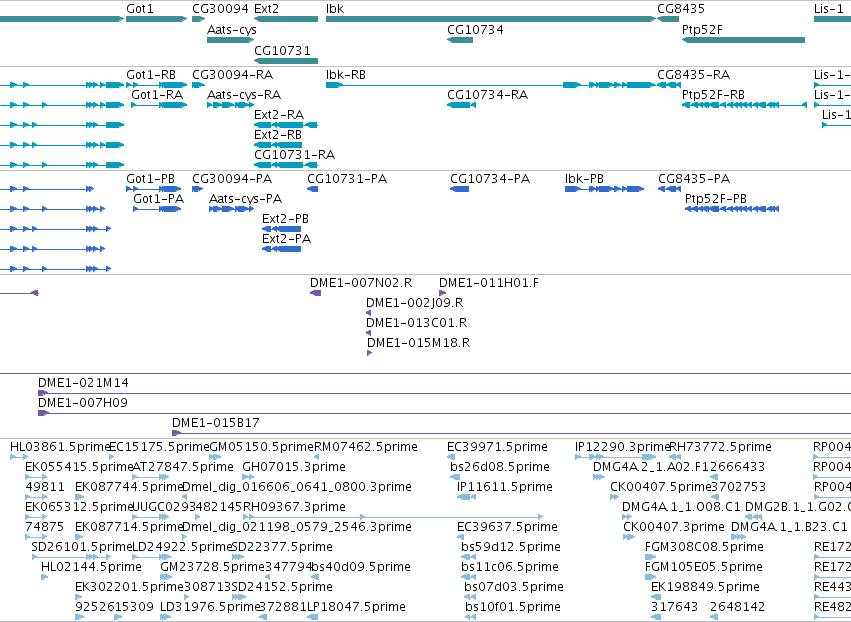This screenshot has height=622, width=851.
Task: Select the EC39637.5prime EST label
Action: (x=507, y=528)
